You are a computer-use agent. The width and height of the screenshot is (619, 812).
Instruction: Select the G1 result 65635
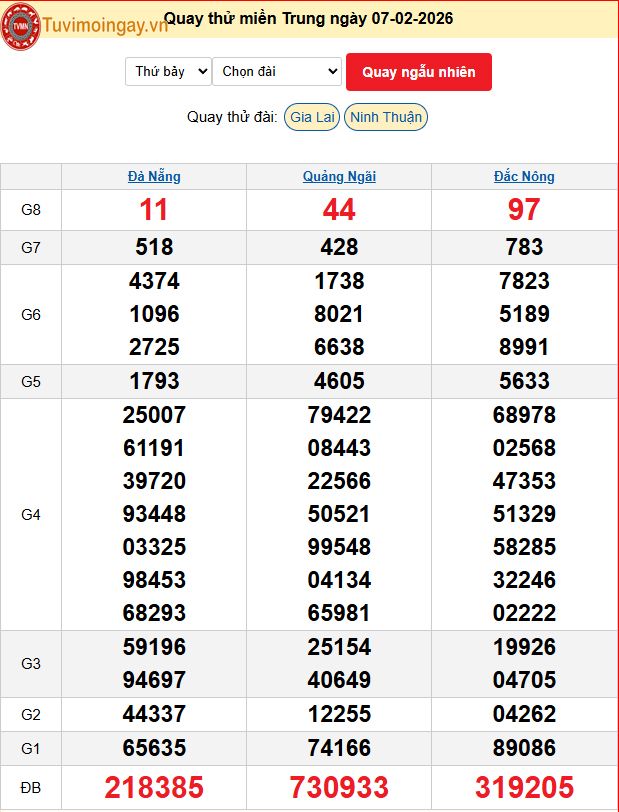(x=154, y=747)
